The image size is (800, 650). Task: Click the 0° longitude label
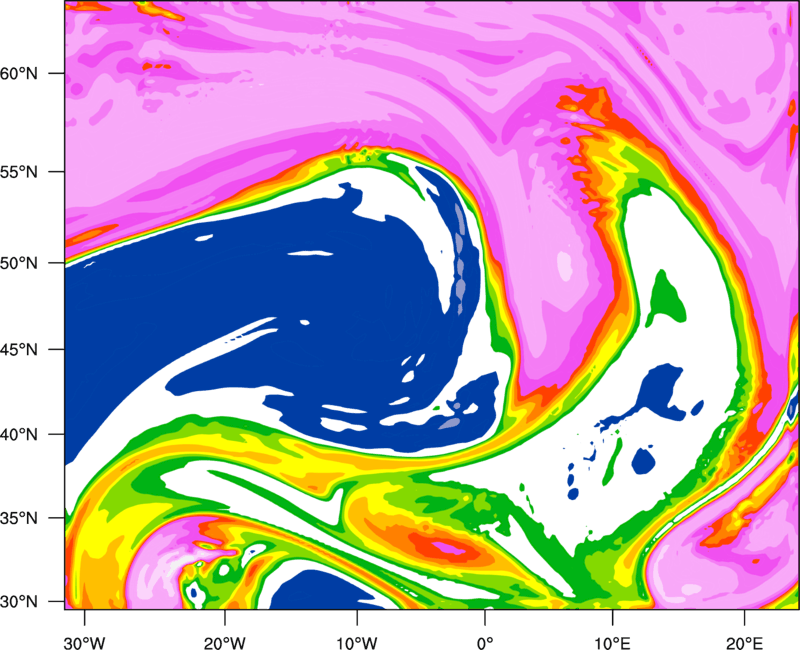pos(485,642)
